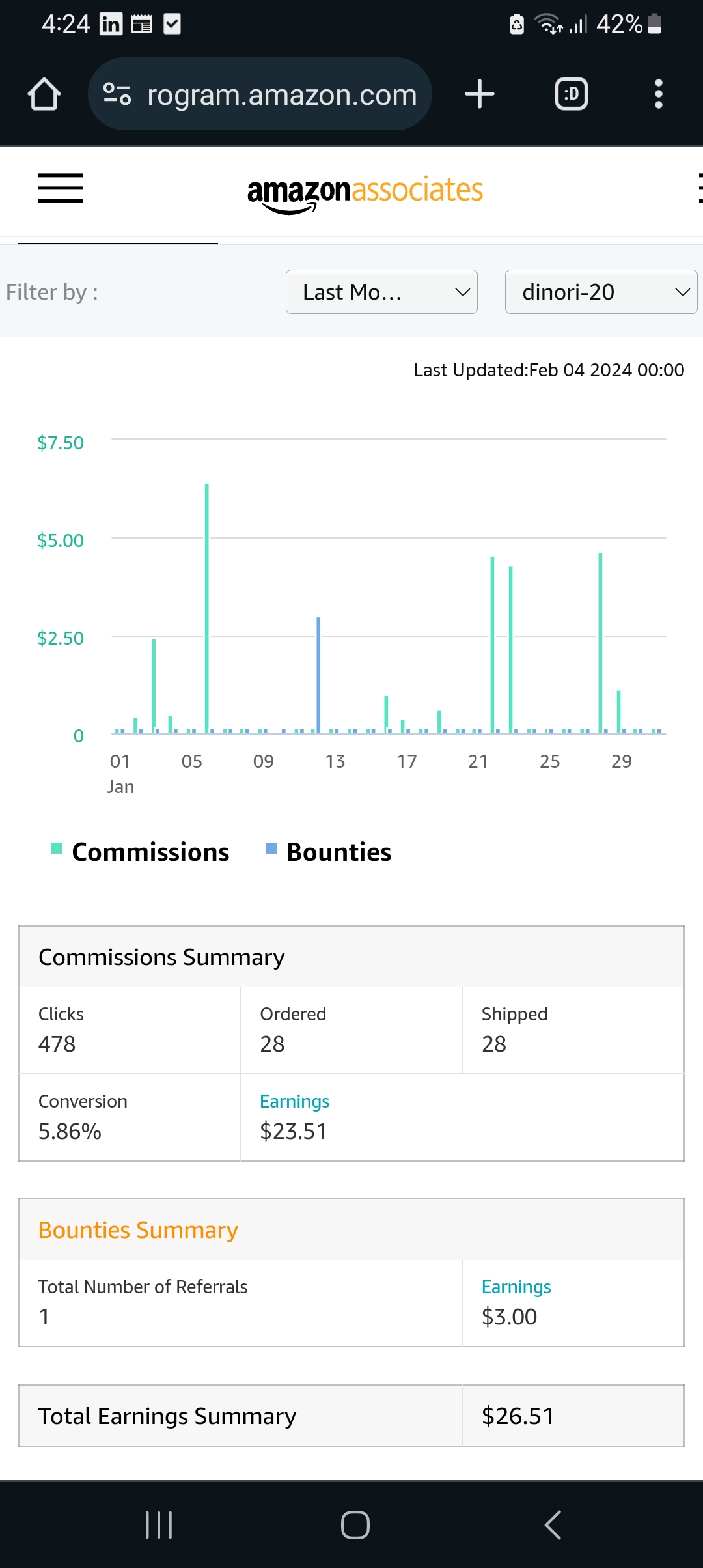Screen dimensions: 703x1568
Task: Tap the Filter by label
Action: click(x=52, y=292)
